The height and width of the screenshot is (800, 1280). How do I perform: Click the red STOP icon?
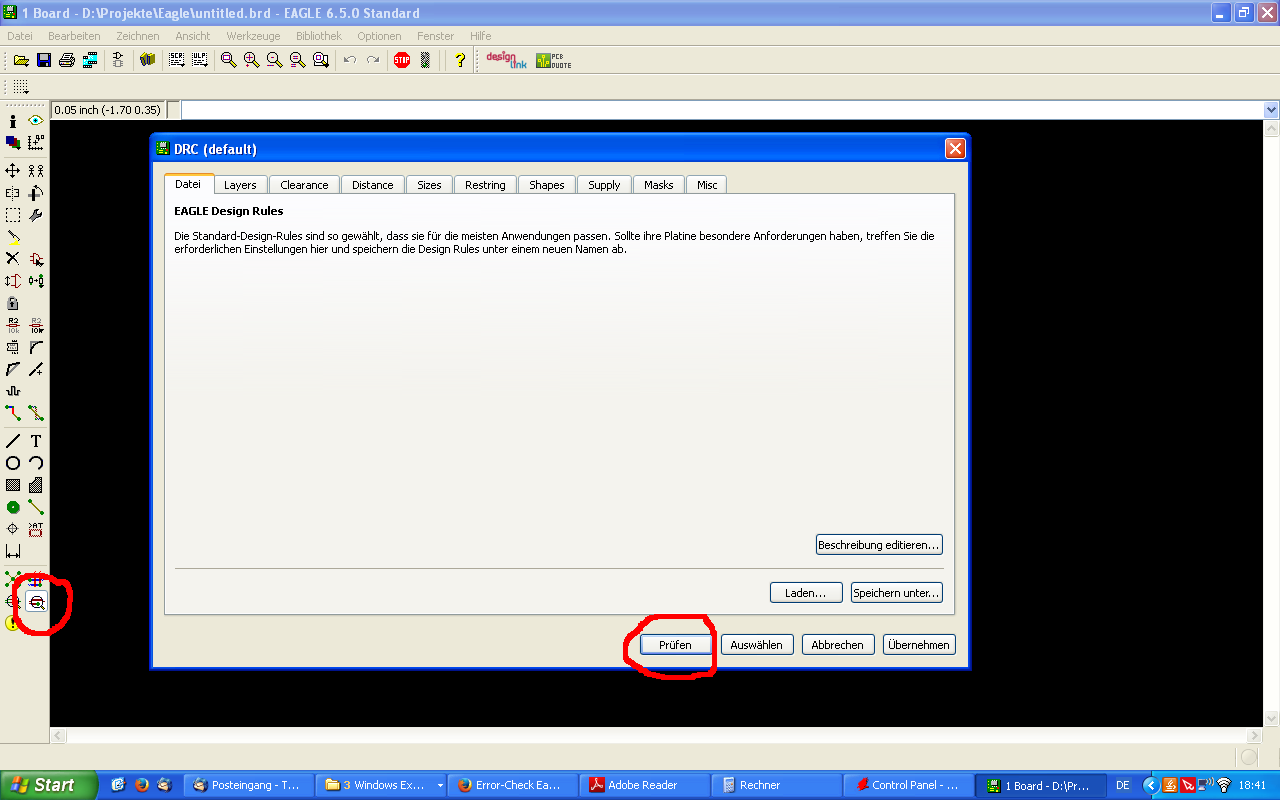[402, 60]
